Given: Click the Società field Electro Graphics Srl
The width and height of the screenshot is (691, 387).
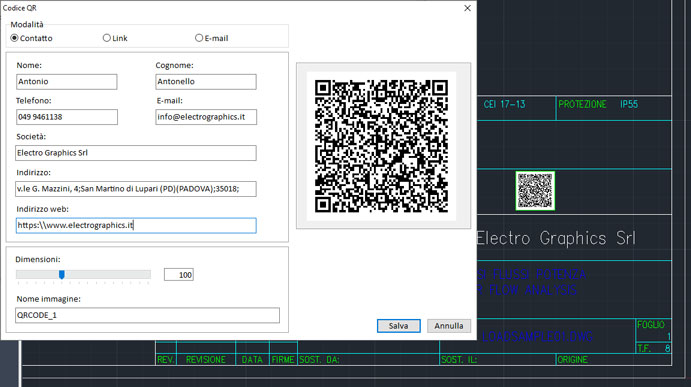Looking at the screenshot, I should 136,153.
